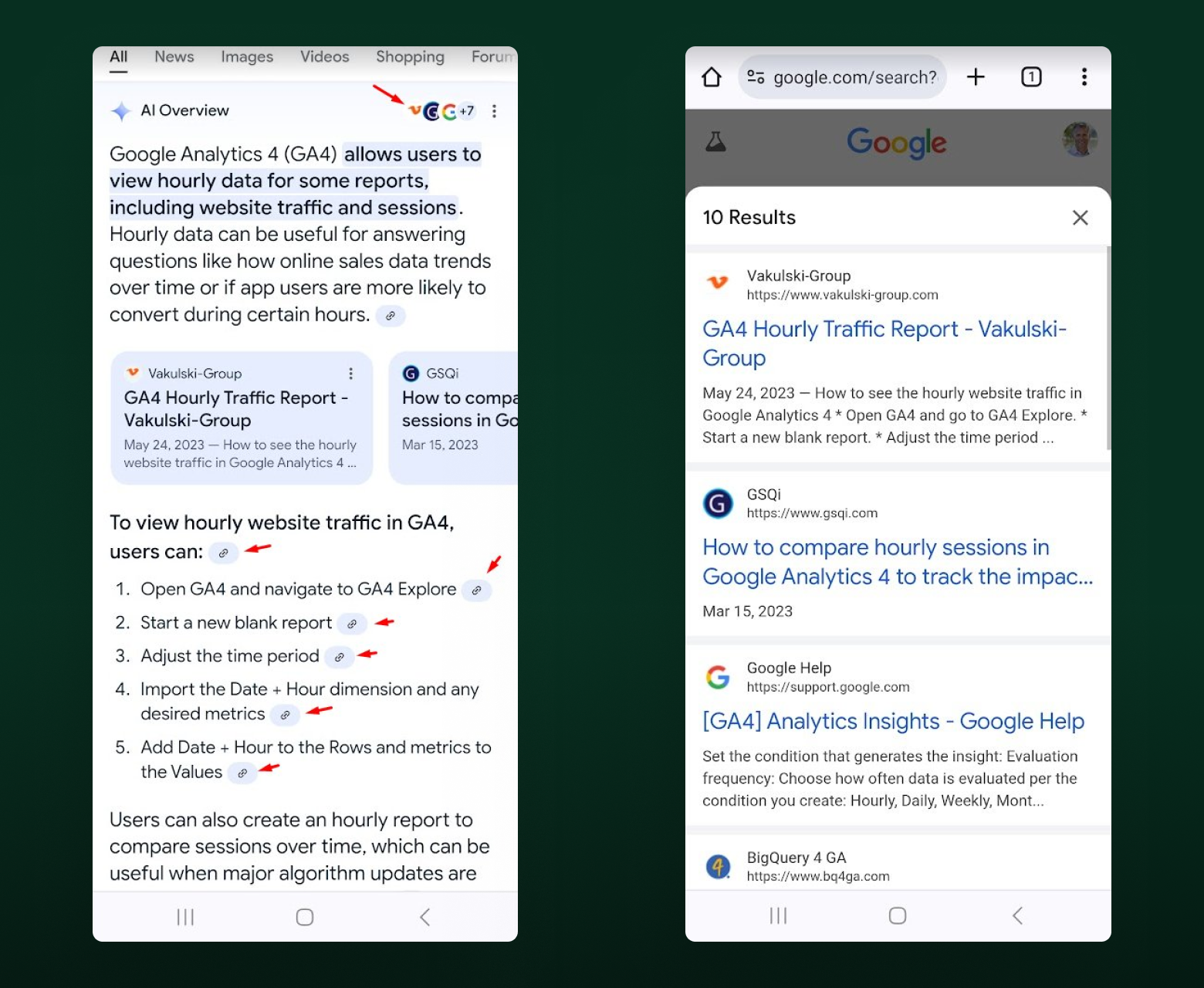
Task: Open link chip beside 'the Values'
Action: tap(242, 773)
